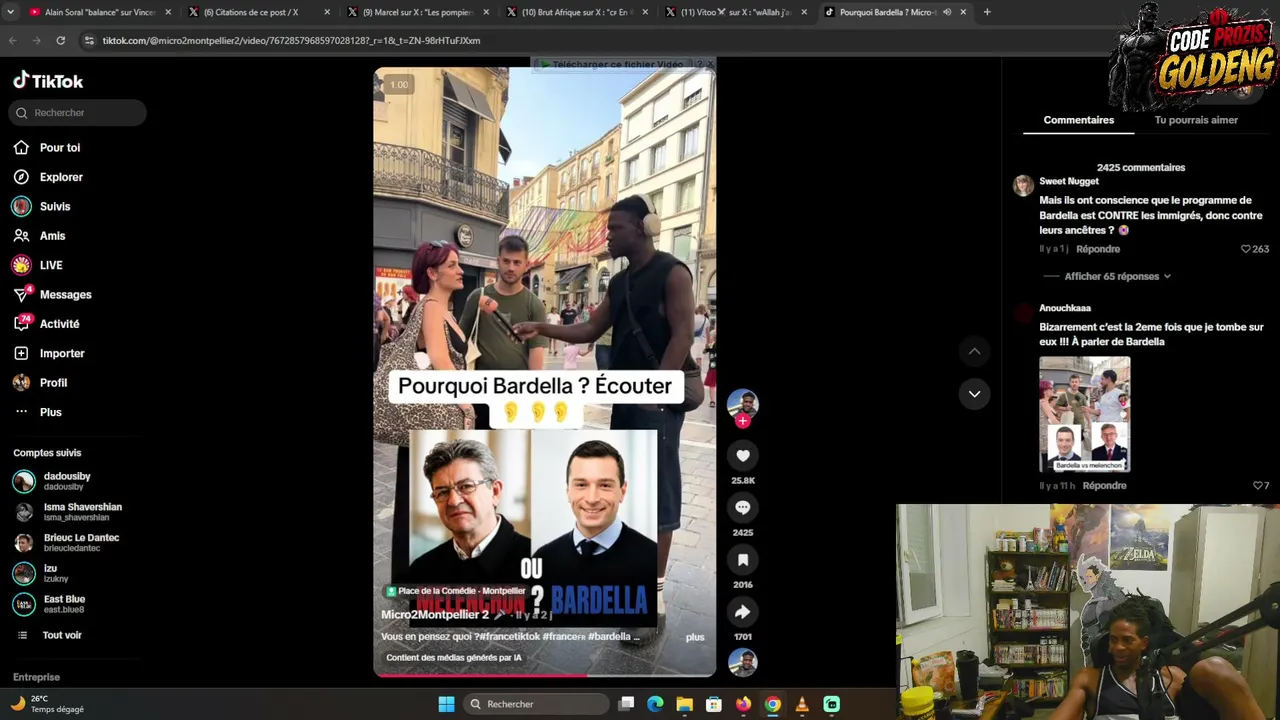Screen dimensions: 1280x720
Task: Click the Entreprise footer heading
Action: tap(36, 677)
